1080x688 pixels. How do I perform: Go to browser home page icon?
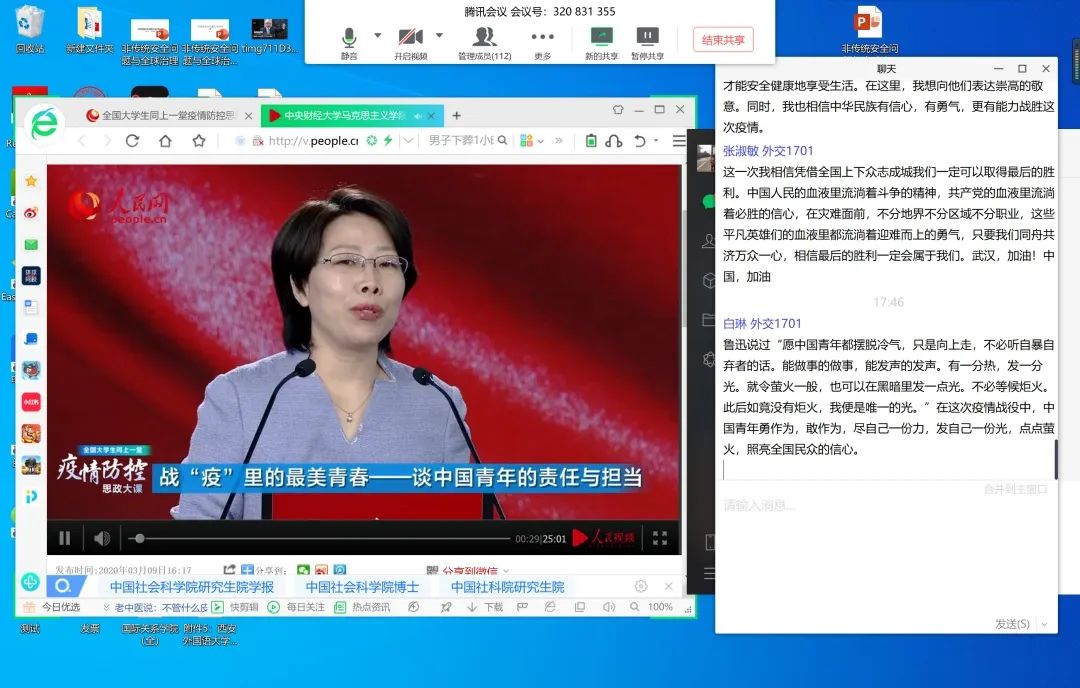click(165, 141)
